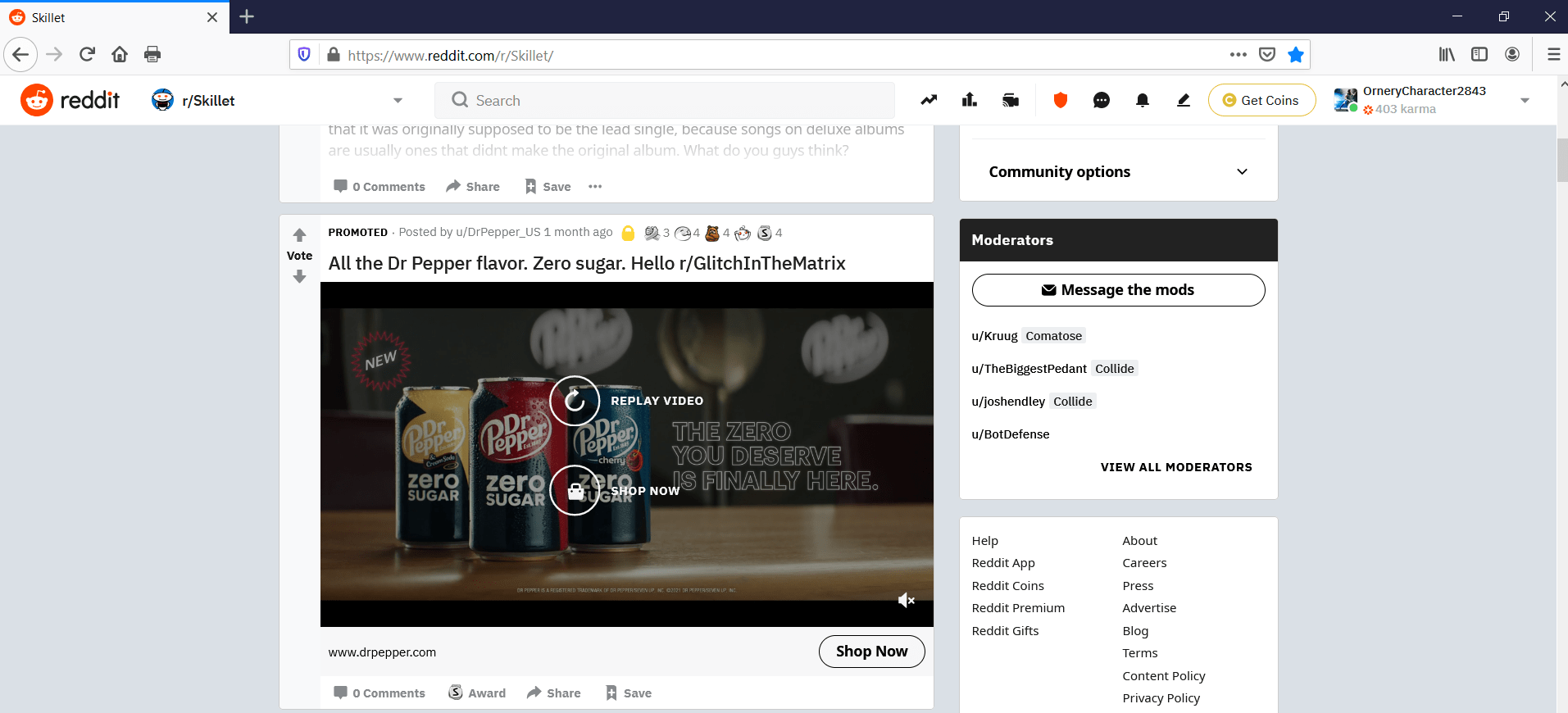The height and width of the screenshot is (713, 1568).
Task: Open the promoted post title link
Action: pyautogui.click(x=587, y=263)
